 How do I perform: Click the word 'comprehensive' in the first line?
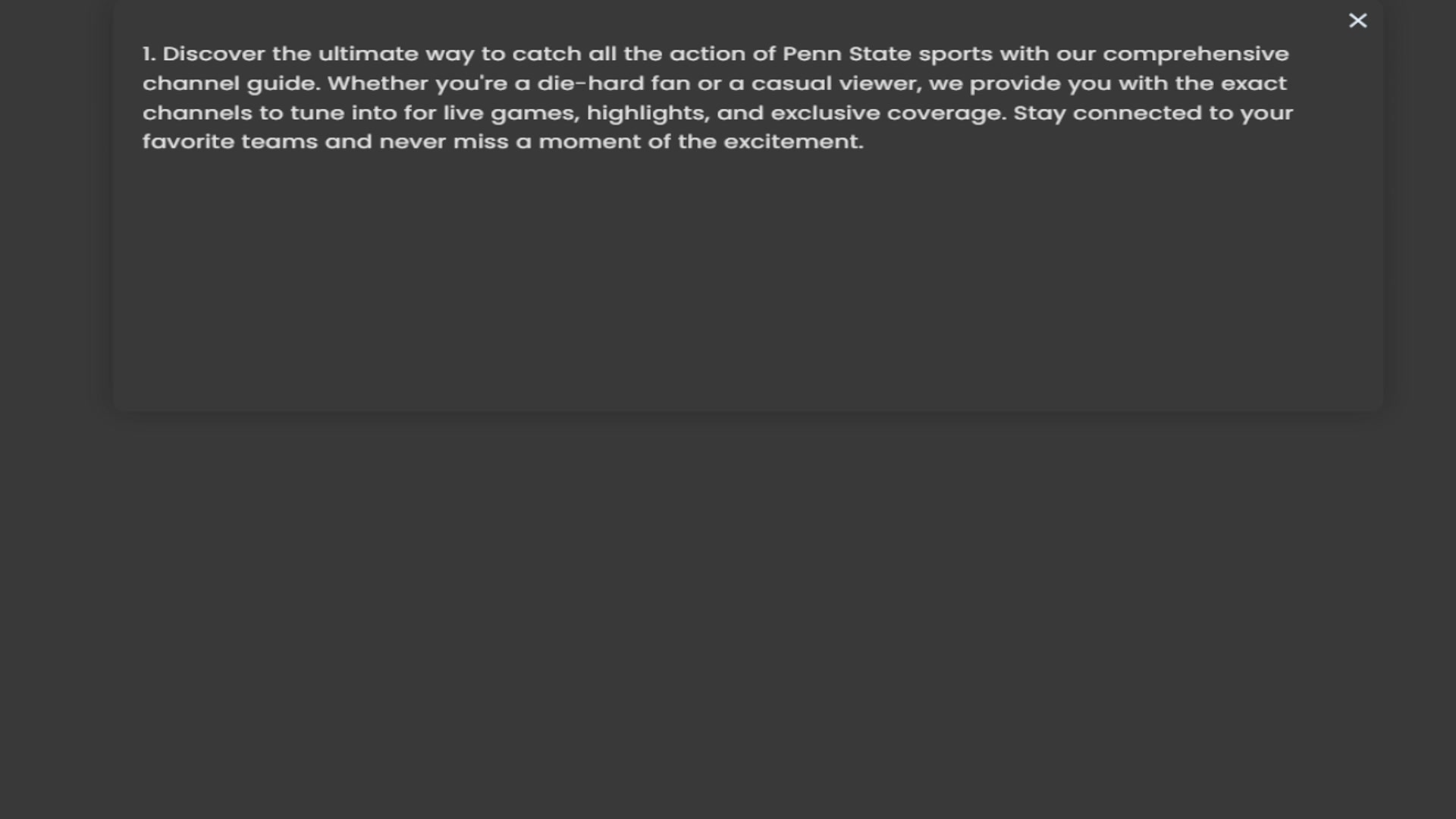pos(1195,55)
